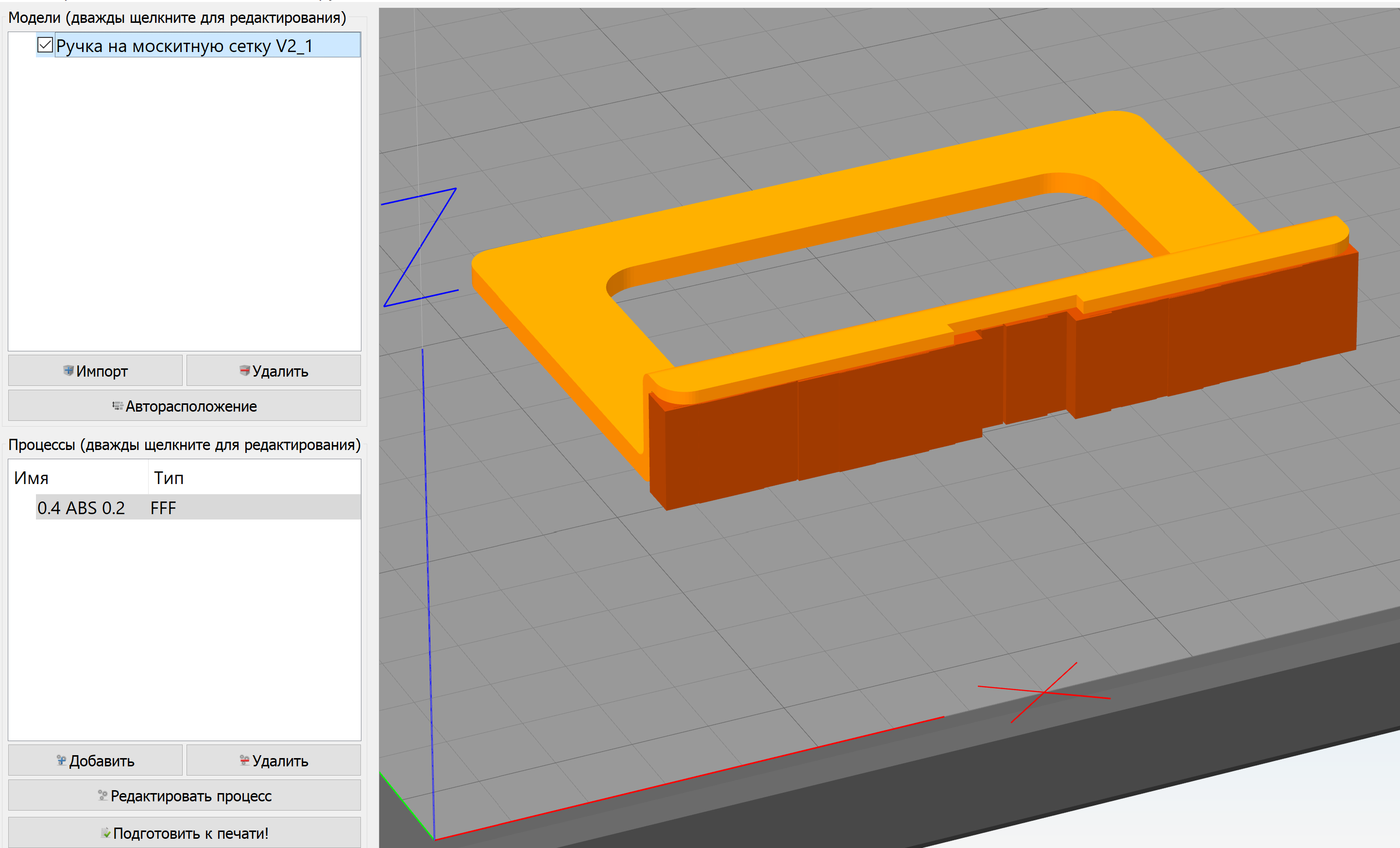The height and width of the screenshot is (848, 1400).
Task: Click blank area of the processes list
Action: tap(184, 625)
